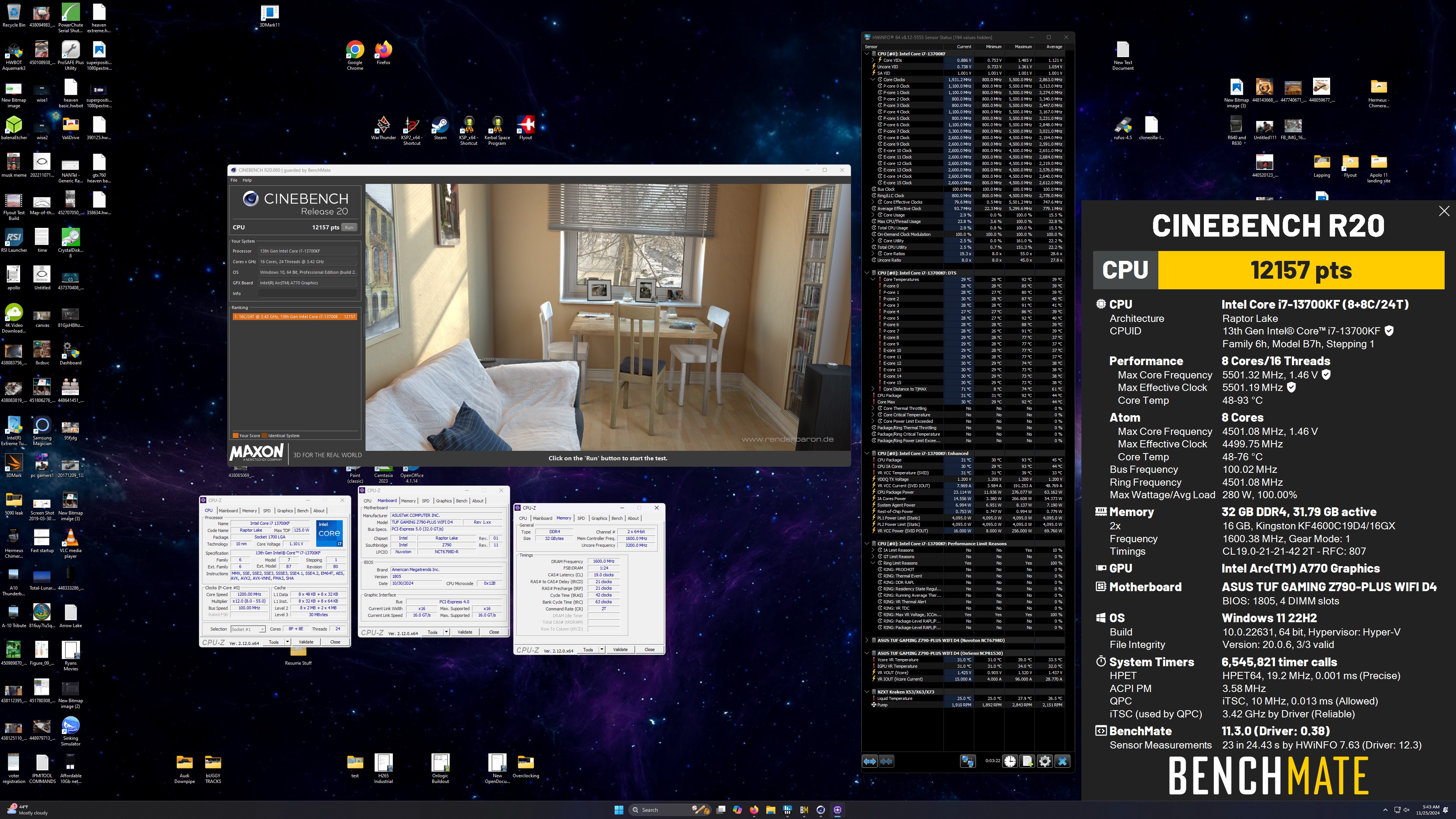The width and height of the screenshot is (1456, 819).
Task: Switch to Graphics tab in CPU-Z Mainboard window
Action: [x=444, y=501]
